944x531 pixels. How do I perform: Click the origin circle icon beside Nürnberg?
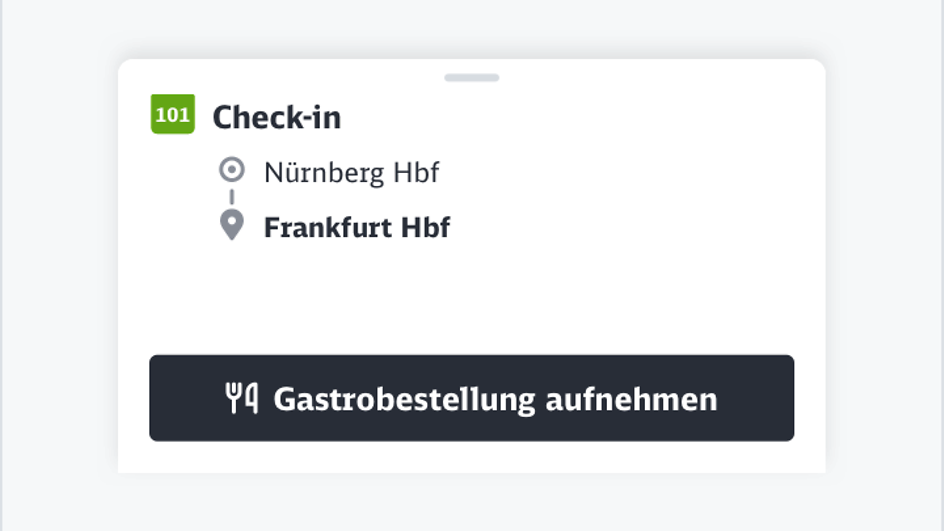coord(232,170)
